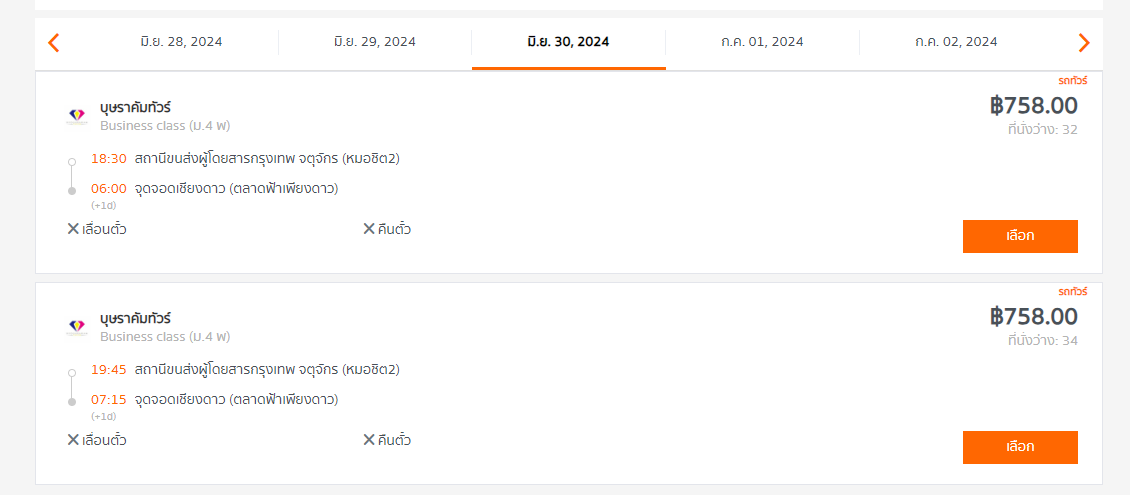1130x495 pixels.
Task: Choose เลือก for the 18:30 departure
Action: coord(1020,236)
